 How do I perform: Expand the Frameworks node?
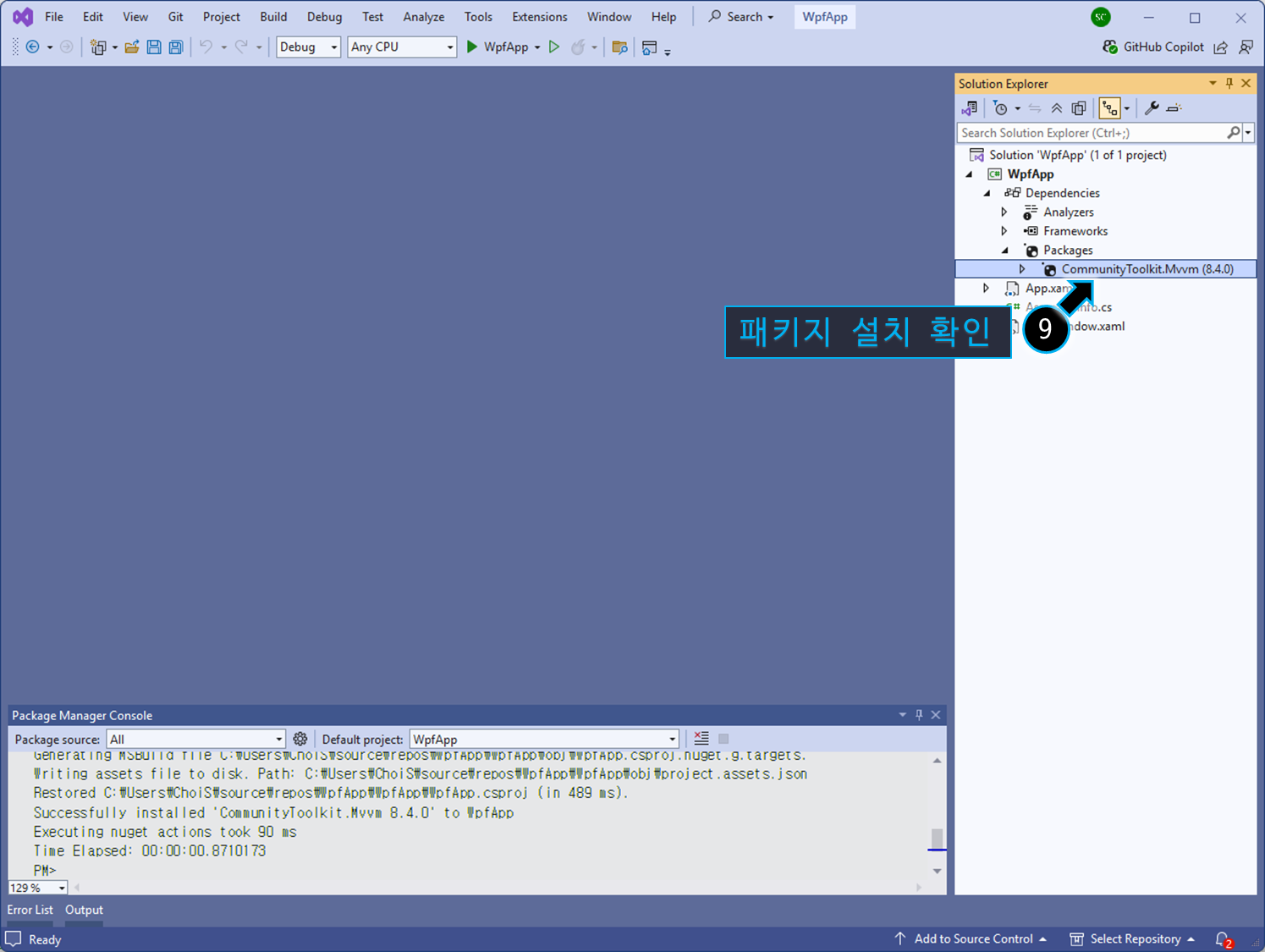[1004, 231]
